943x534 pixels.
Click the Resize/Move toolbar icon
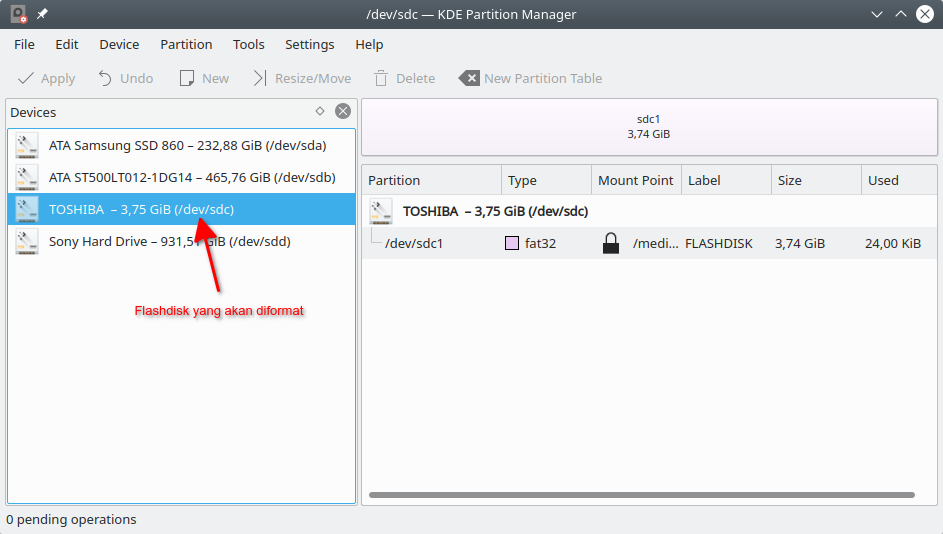coord(260,78)
